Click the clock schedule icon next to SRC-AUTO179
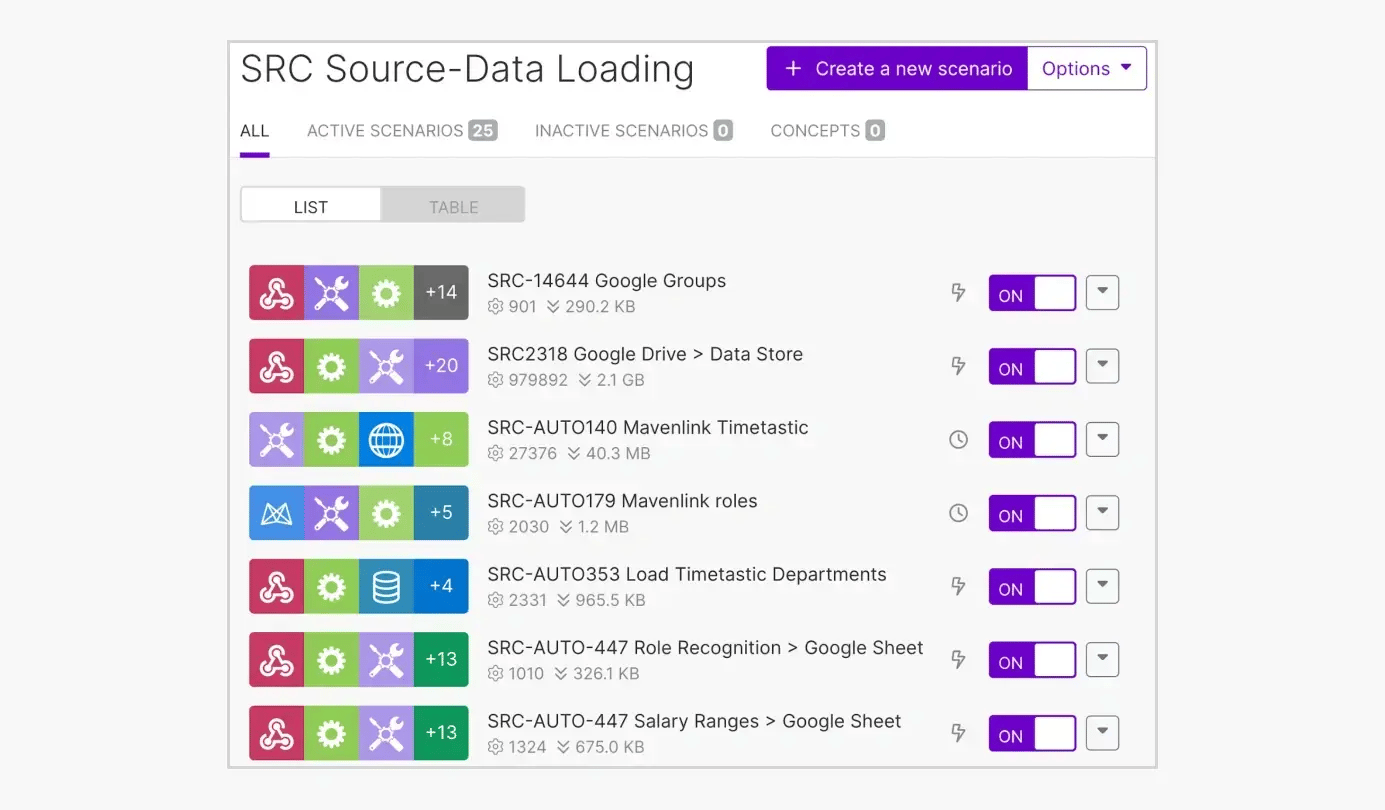1385x810 pixels. [x=959, y=512]
